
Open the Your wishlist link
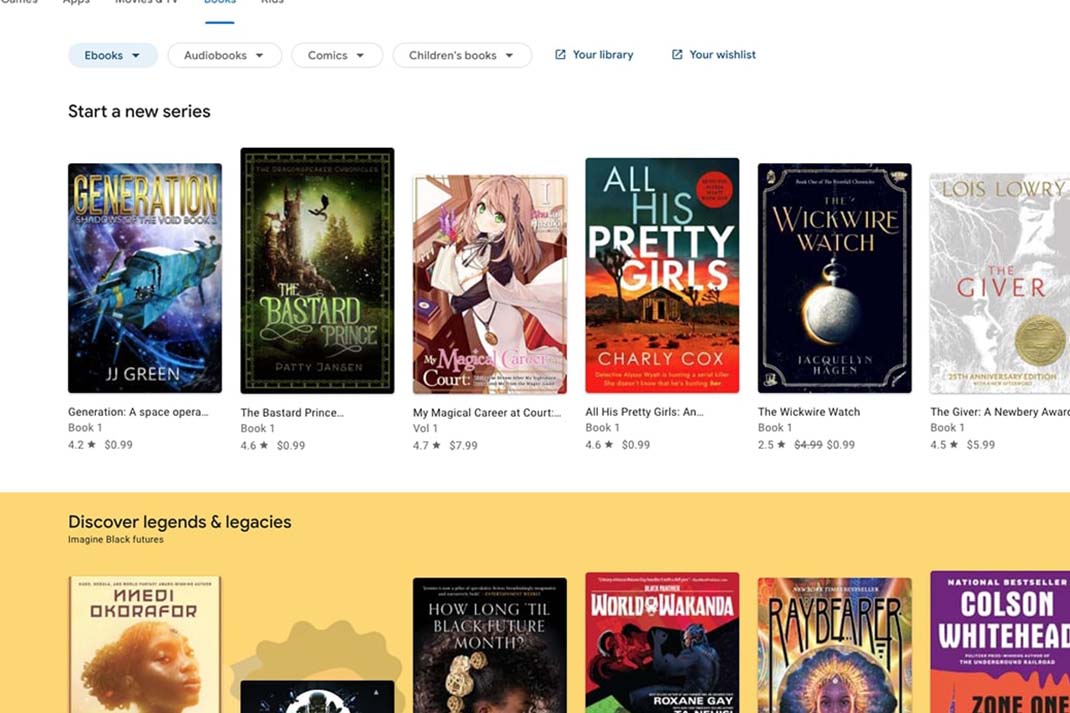[714, 55]
